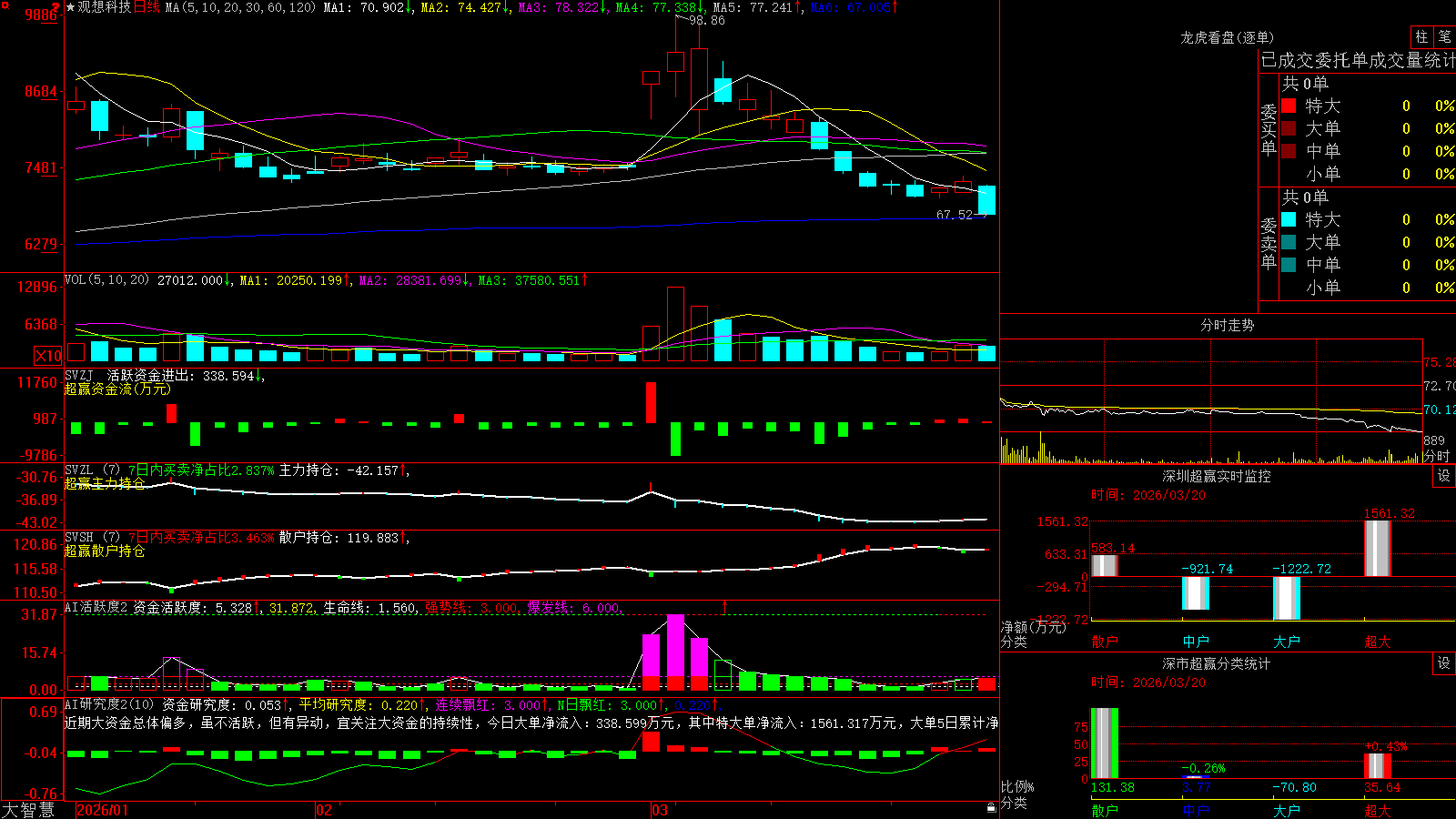Click the volume MA1: 20250.199 value
Image resolution: width=1456 pixels, height=819 pixels.
click(x=295, y=280)
